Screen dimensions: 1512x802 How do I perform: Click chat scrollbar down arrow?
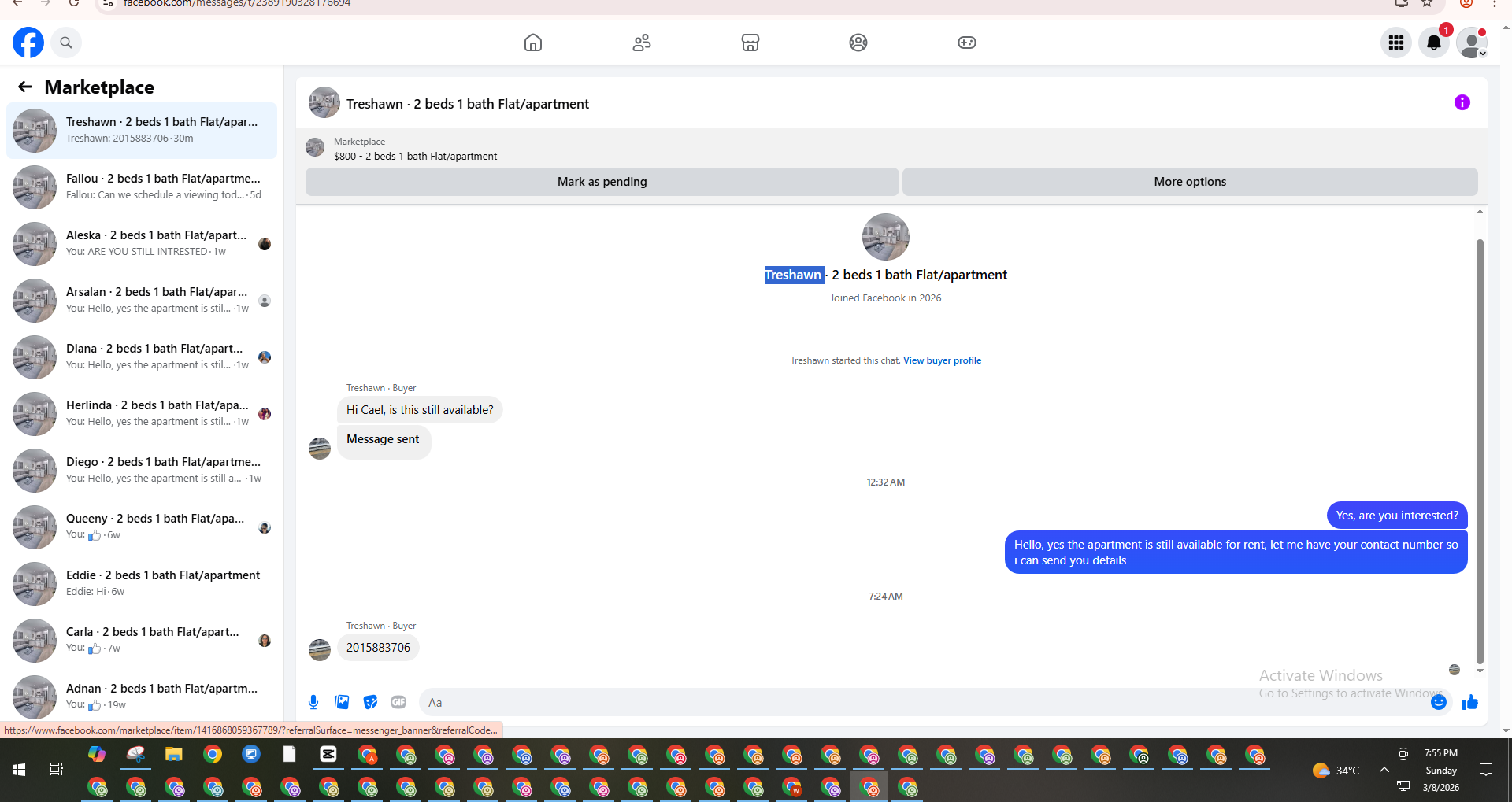click(1480, 671)
